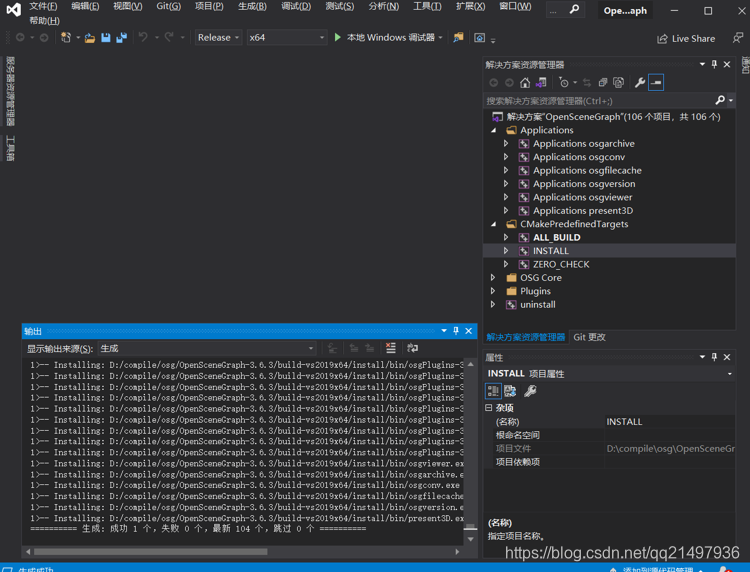Screen dimensions: 750x572
Task: Toggle the Preview Selected Items button
Action: click(656, 83)
